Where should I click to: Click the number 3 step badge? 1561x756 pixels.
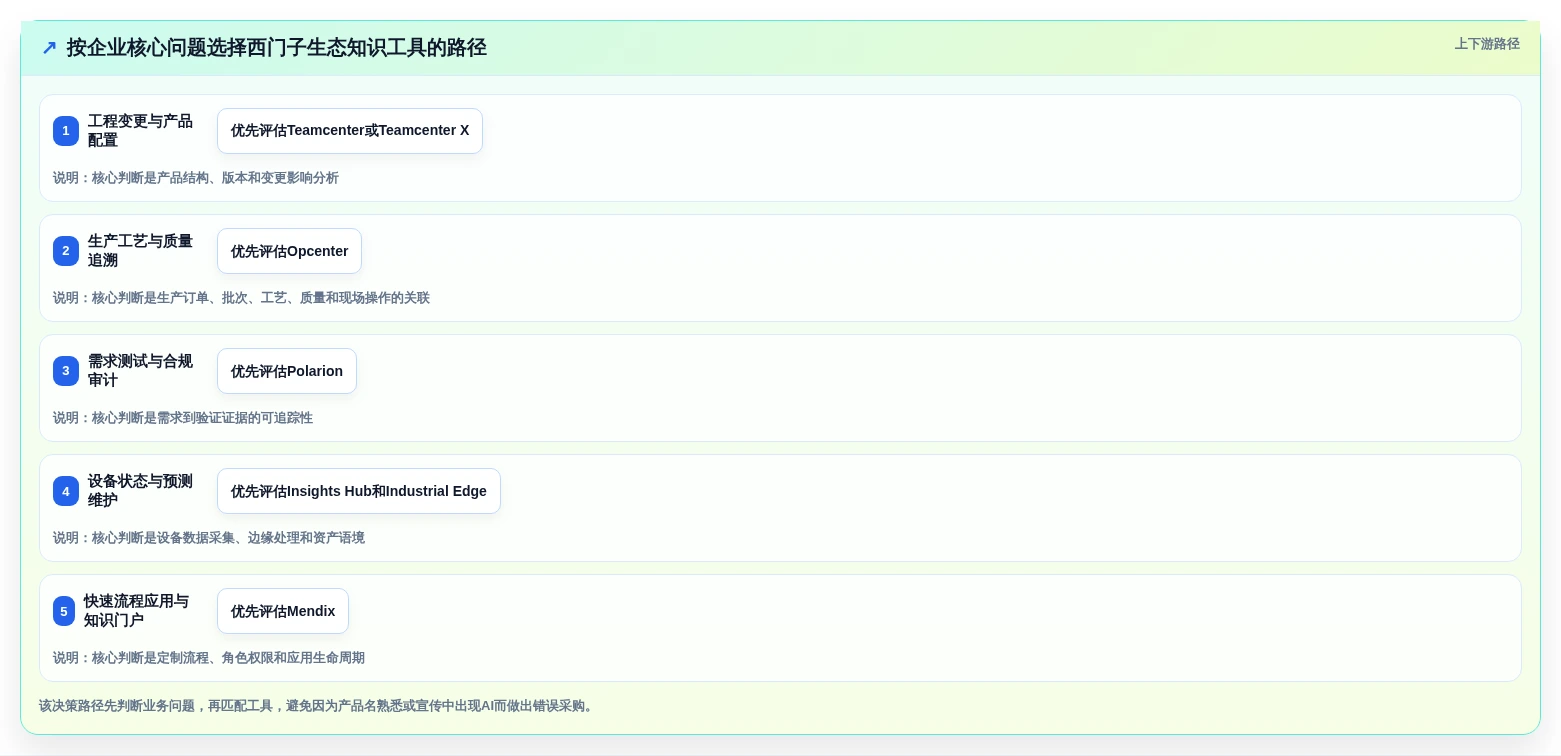coord(66,371)
